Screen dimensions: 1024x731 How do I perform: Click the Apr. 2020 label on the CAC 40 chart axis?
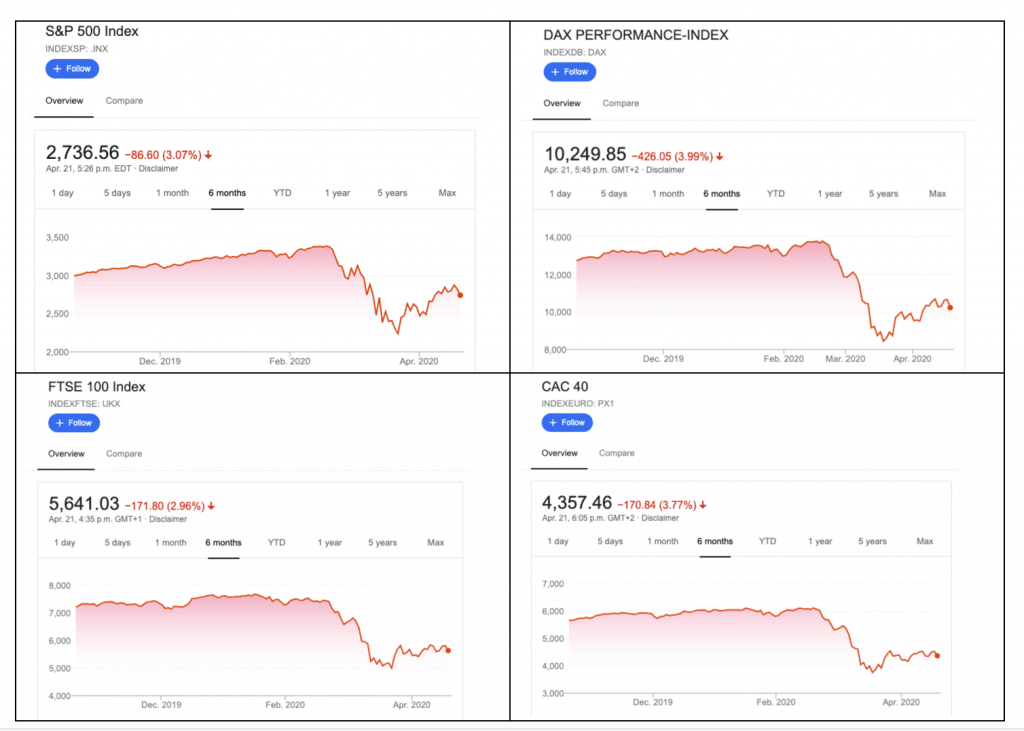point(902,702)
